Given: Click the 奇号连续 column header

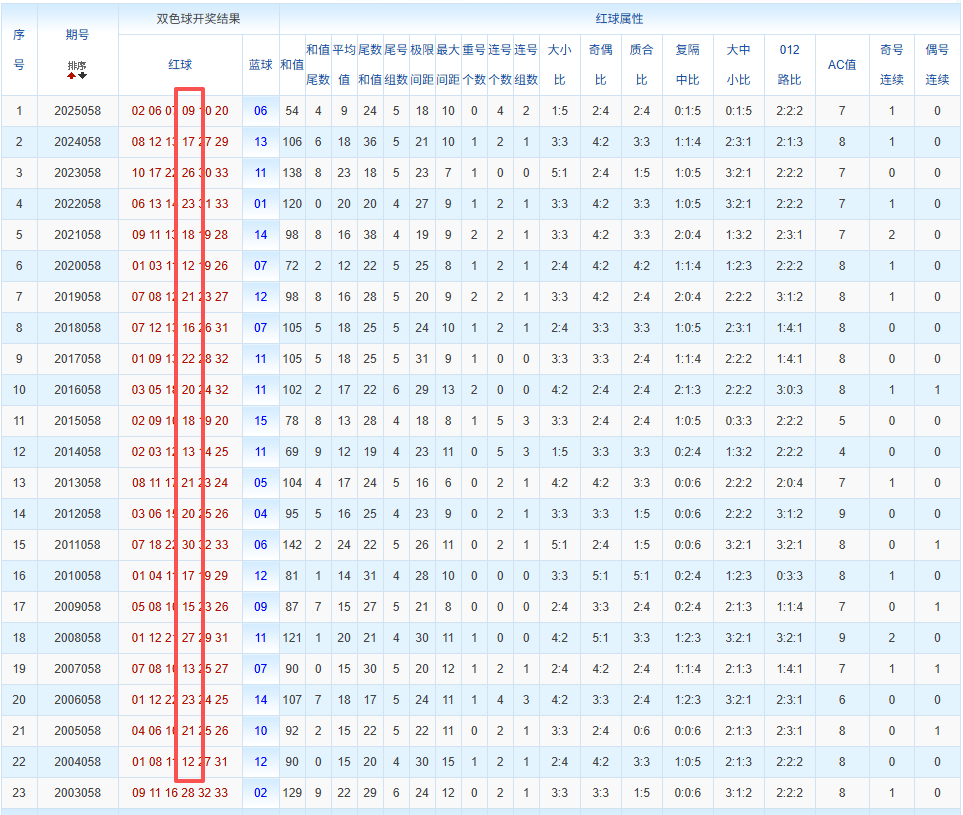Looking at the screenshot, I should coord(892,64).
